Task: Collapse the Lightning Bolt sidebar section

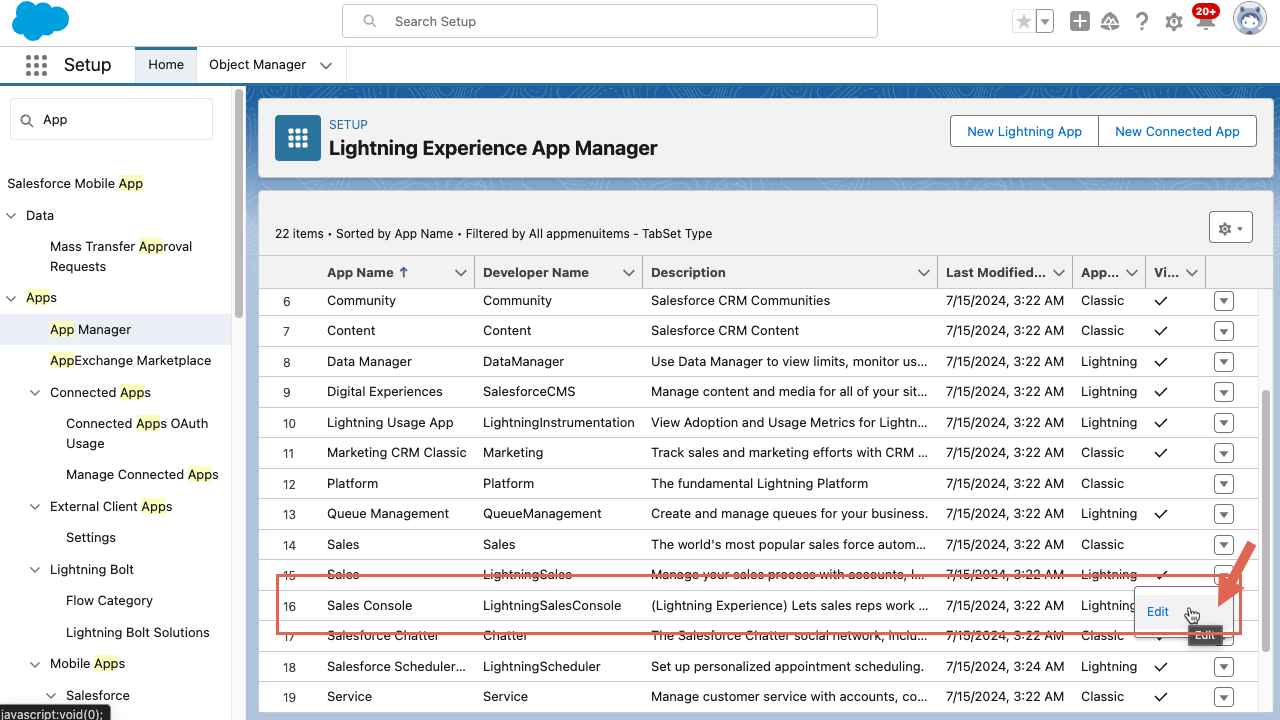Action: (x=36, y=570)
